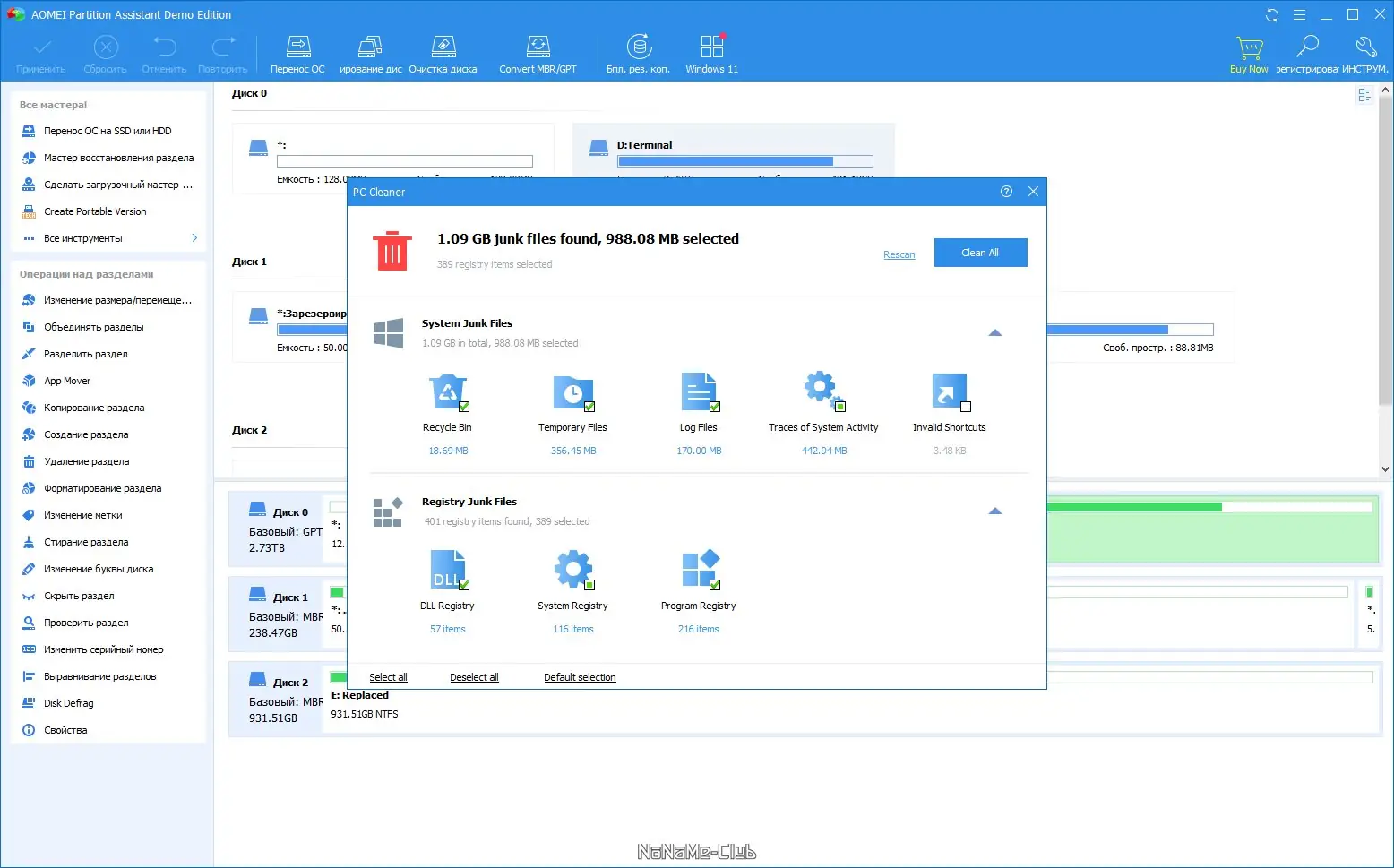Uncheck the Recycle Bin checkbox
This screenshot has width=1394, height=868.
[x=464, y=407]
